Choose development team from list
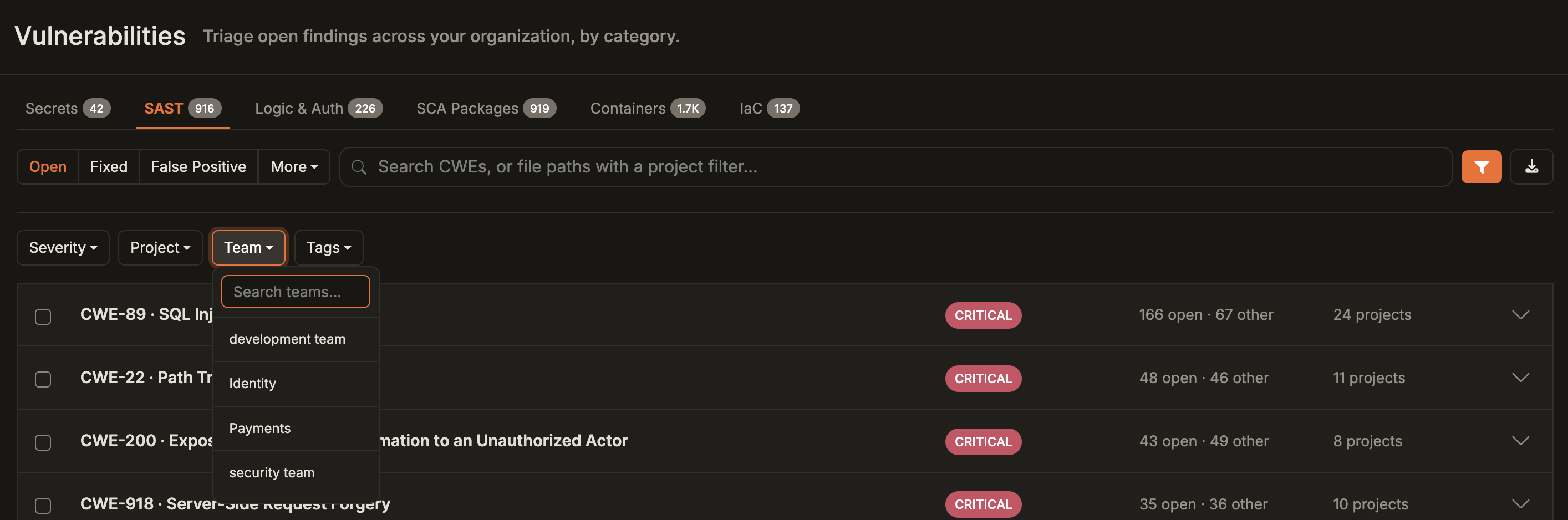This screenshot has width=1568, height=520. click(296, 339)
